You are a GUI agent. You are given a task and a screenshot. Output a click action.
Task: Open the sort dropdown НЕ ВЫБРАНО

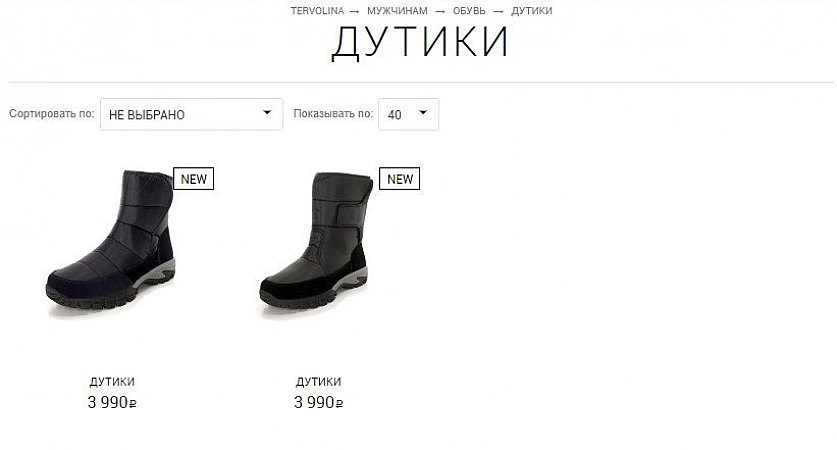[x=192, y=114]
